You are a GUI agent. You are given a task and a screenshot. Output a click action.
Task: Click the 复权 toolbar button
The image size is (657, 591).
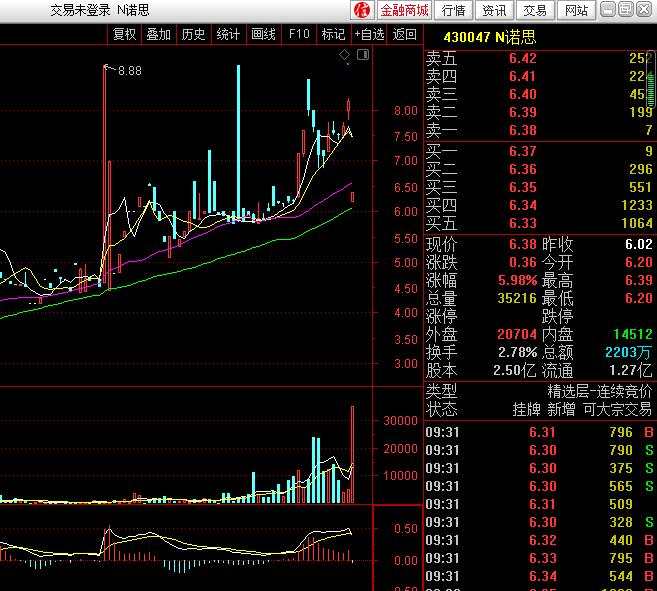124,34
